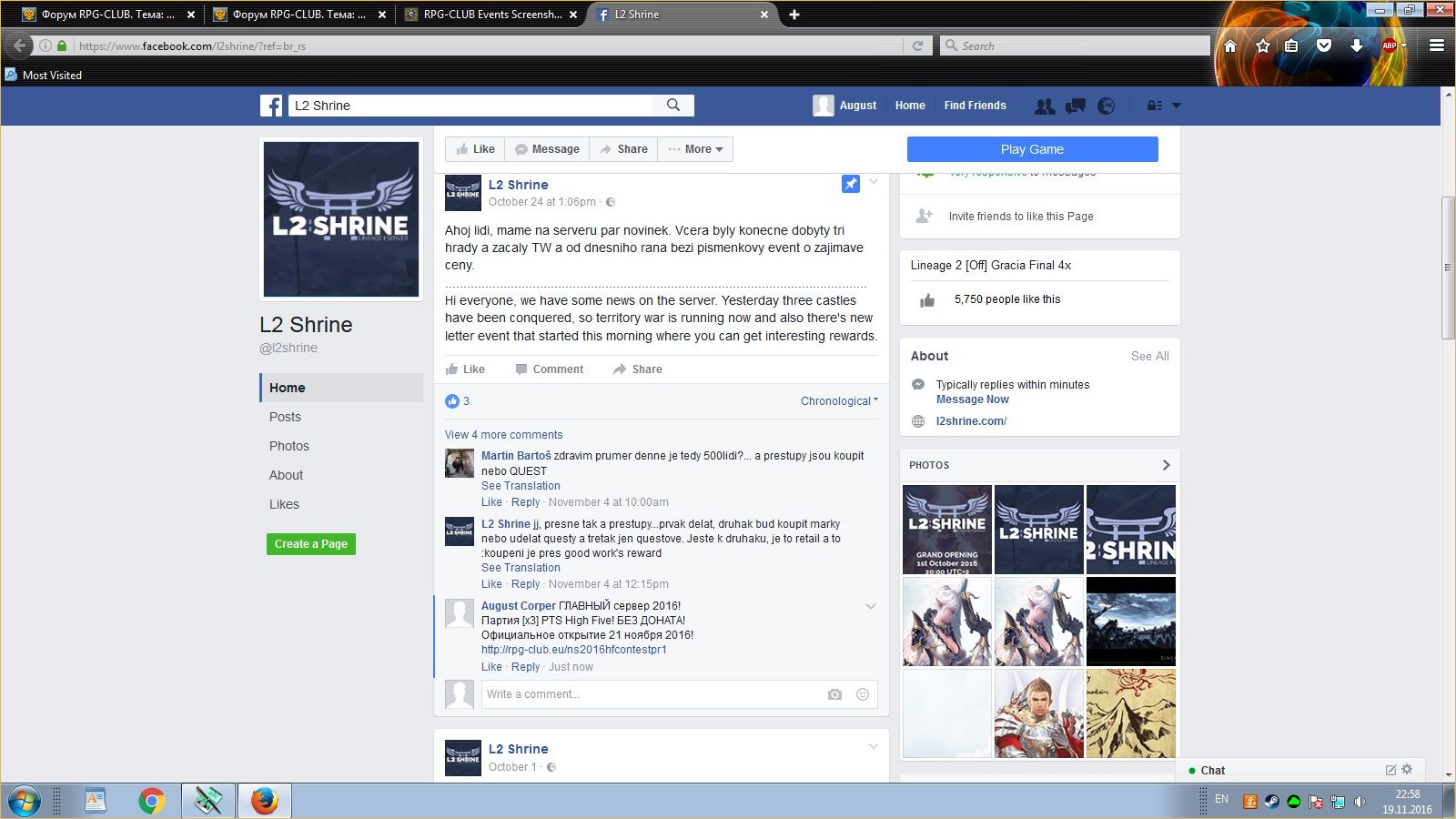Open emoji picker in comment box
Screen dimensions: 1456x819
click(863, 694)
